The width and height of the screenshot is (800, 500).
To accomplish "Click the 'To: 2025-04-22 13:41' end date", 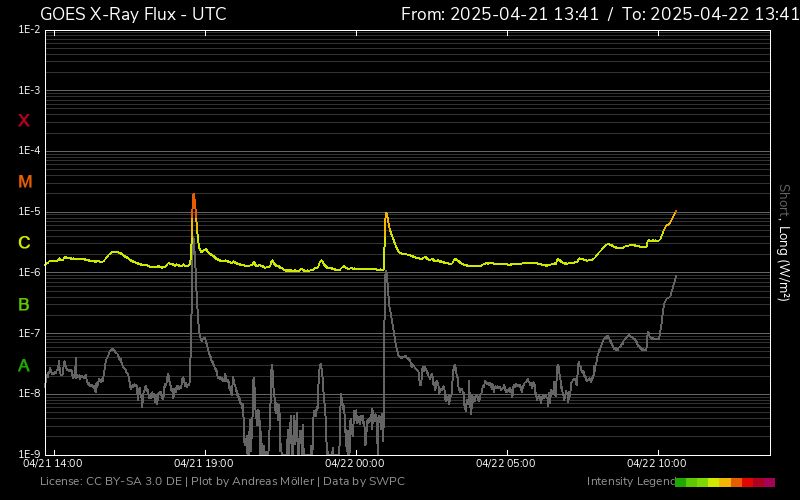I will pos(711,14).
